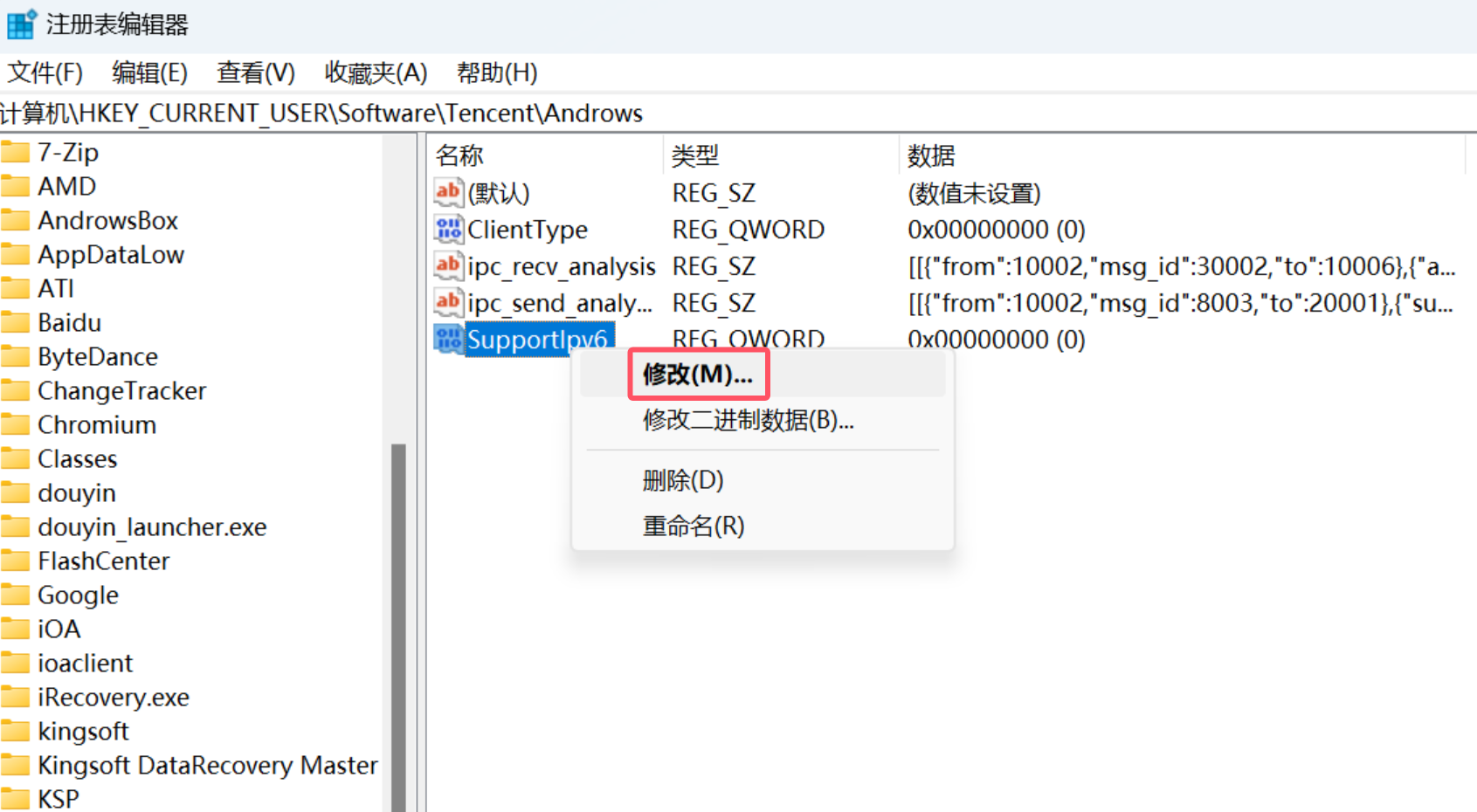Viewport: 1477px width, 812px height.
Task: Select the Chromium key label
Action: [97, 425]
